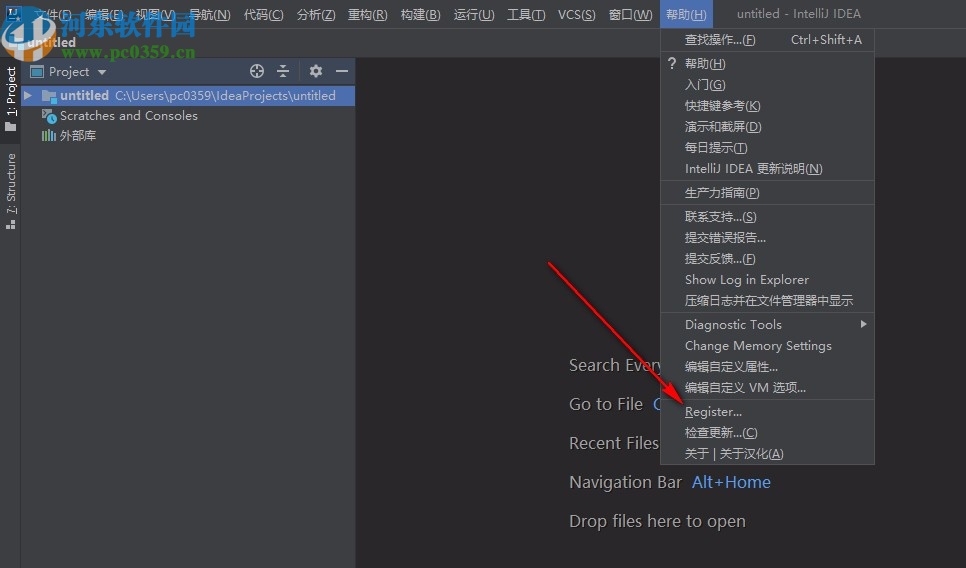The width and height of the screenshot is (966, 568).
Task: Click untitled breadcrumb in navigation bar
Action: (x=52, y=43)
